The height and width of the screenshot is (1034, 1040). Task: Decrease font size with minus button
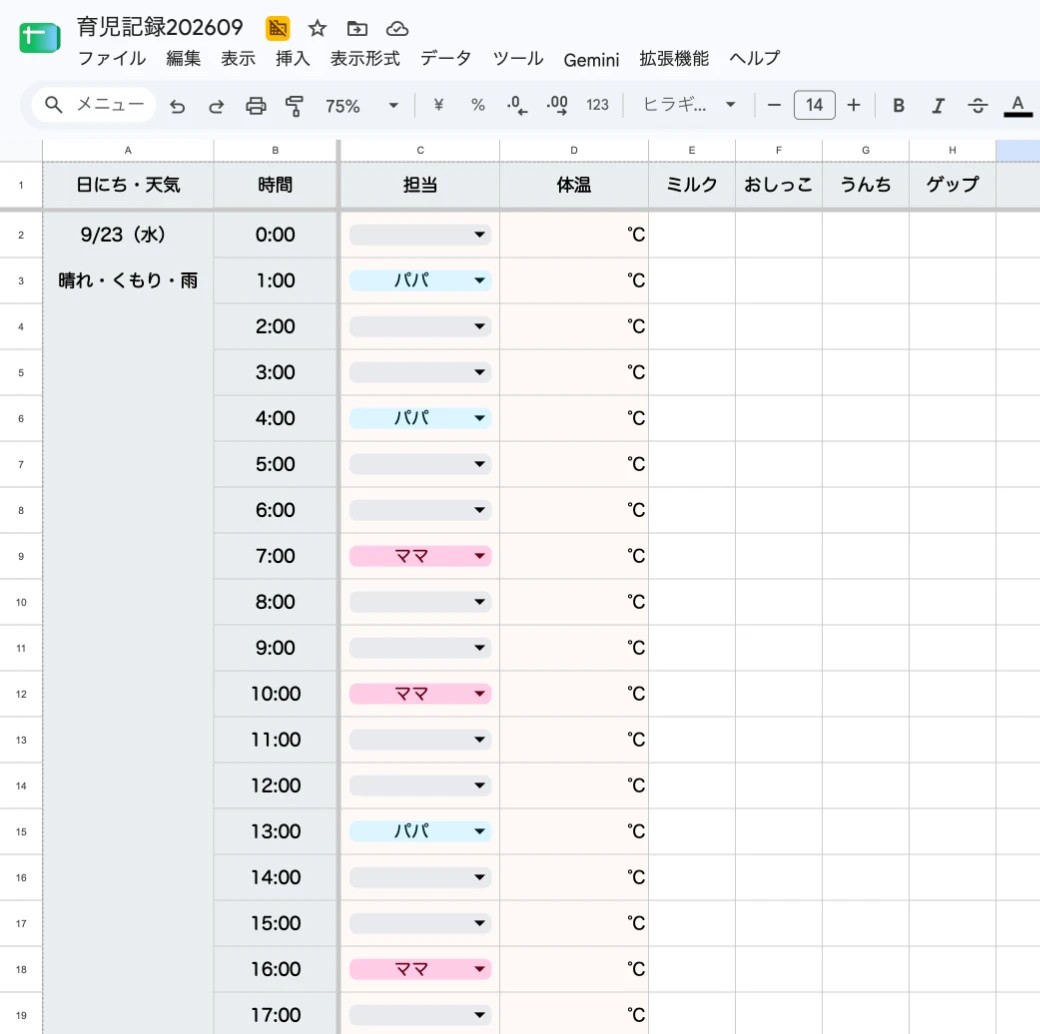click(x=773, y=105)
